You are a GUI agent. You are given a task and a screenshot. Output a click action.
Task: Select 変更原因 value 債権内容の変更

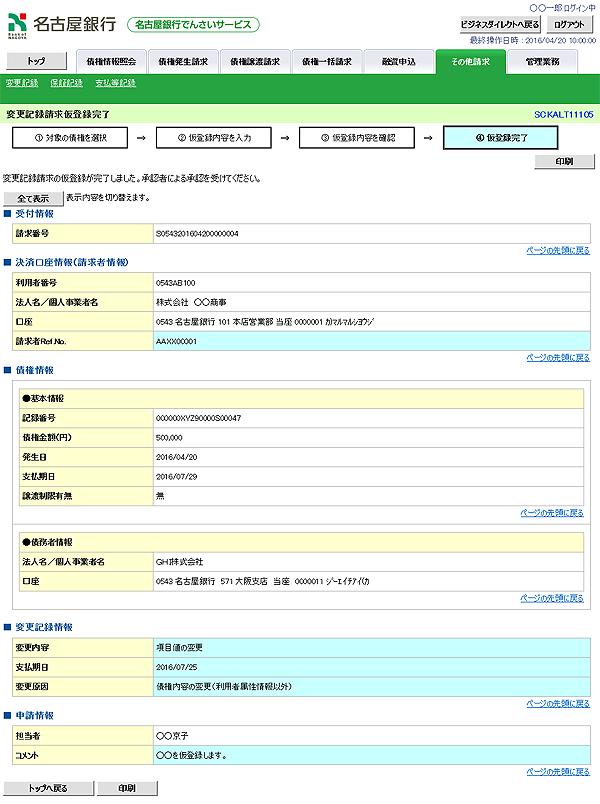[224, 687]
